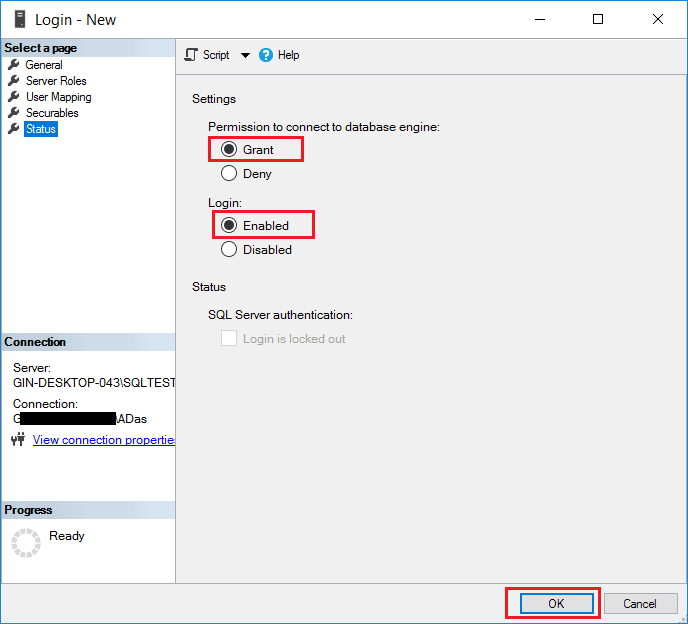688x624 pixels.
Task: Select the Disabled login radio button
Action: pos(229,249)
